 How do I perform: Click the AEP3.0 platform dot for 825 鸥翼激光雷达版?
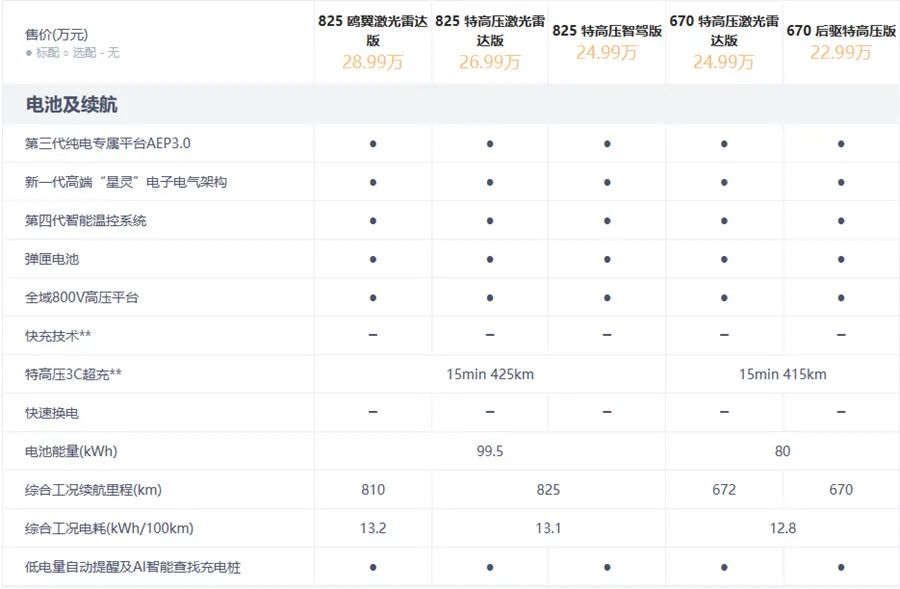pyautogui.click(x=373, y=144)
